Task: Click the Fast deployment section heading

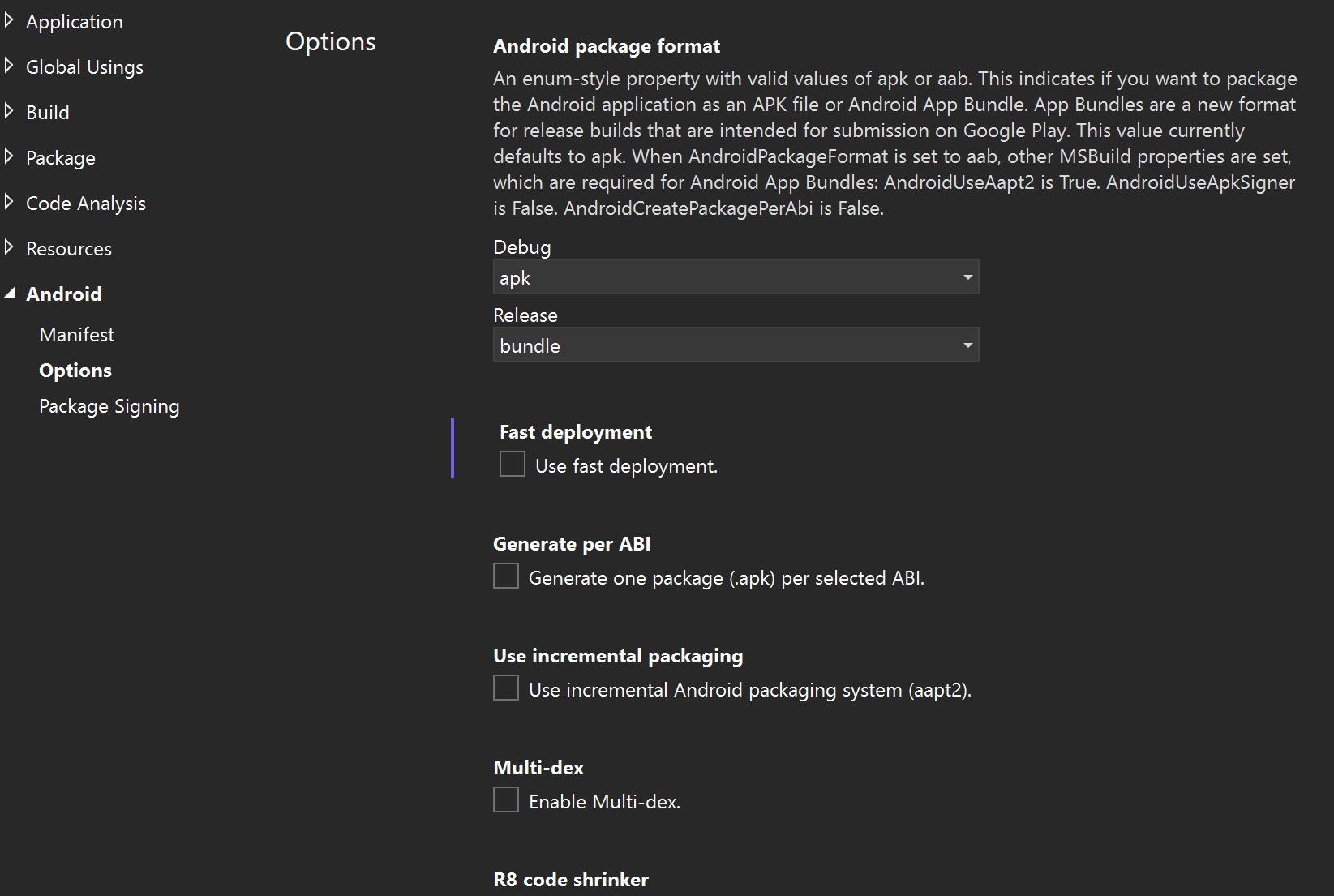Action: 575,431
